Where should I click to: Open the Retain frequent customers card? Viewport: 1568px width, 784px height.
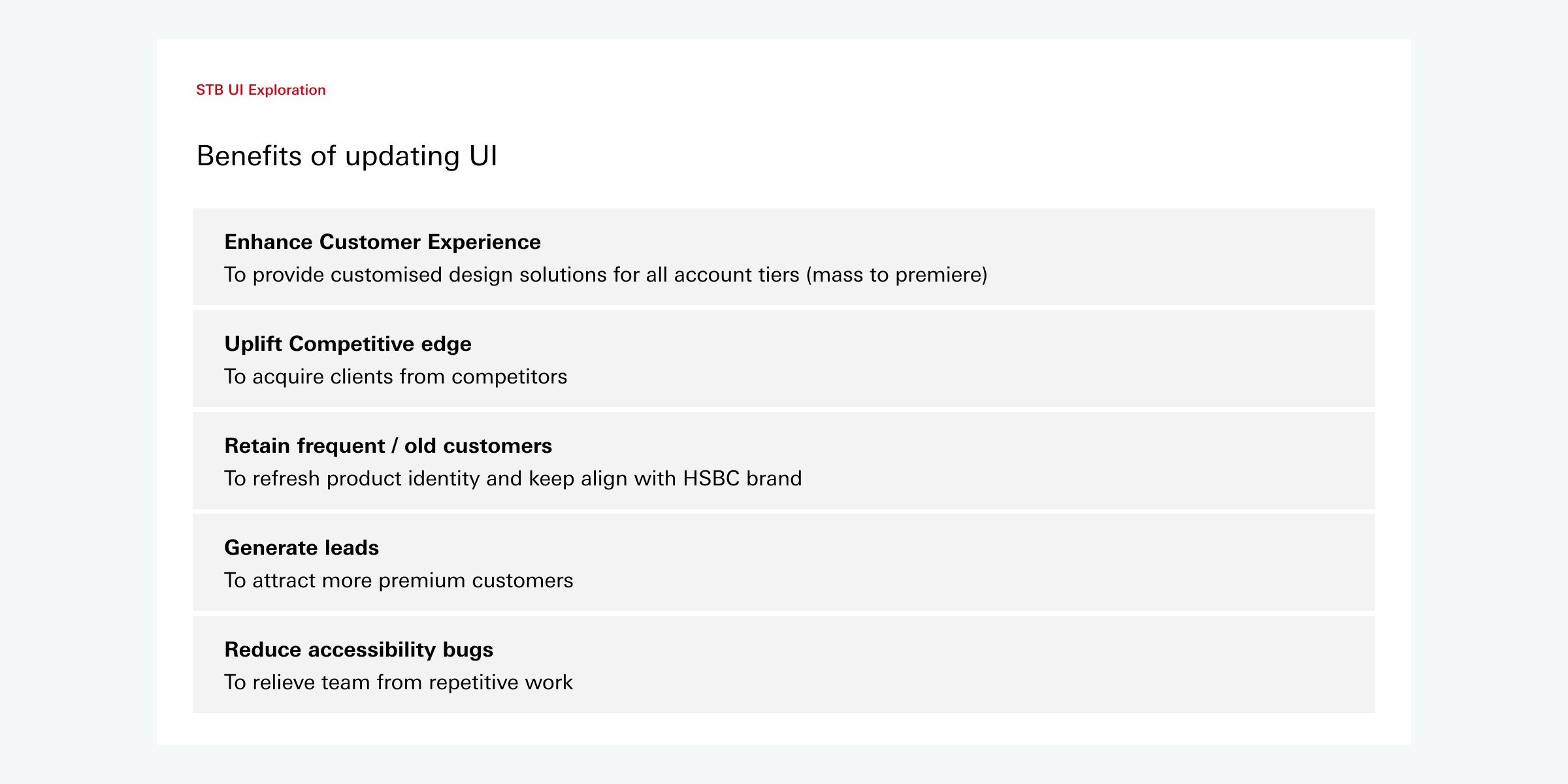pos(784,461)
